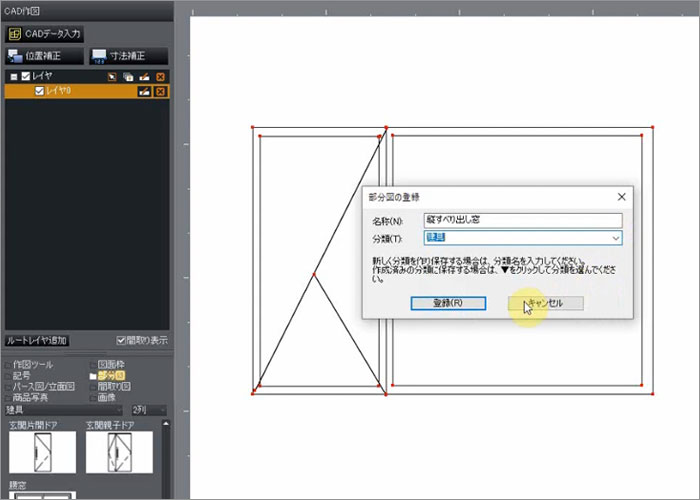Open the 位置補正 position correction tool

tap(44, 56)
